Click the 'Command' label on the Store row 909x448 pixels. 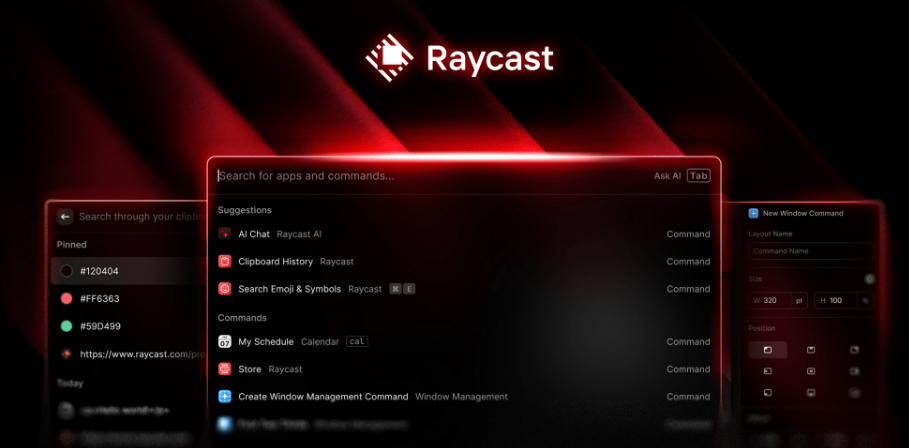[x=688, y=369]
